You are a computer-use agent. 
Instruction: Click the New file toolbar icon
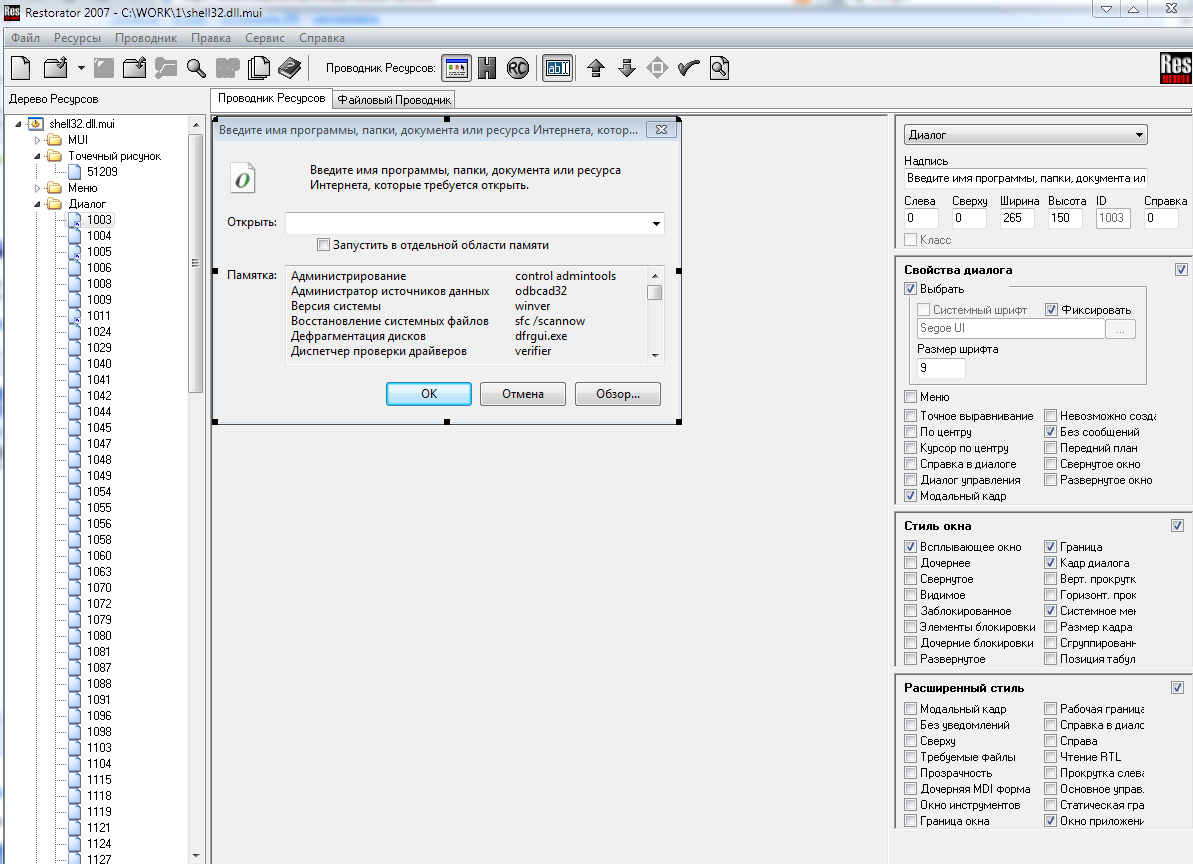pyautogui.click(x=21, y=68)
